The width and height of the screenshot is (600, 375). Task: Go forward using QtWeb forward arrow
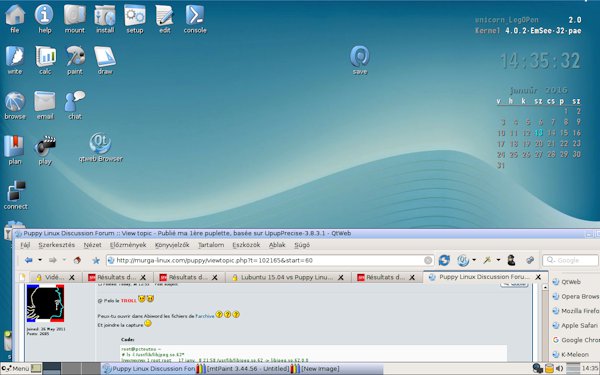pos(53,260)
